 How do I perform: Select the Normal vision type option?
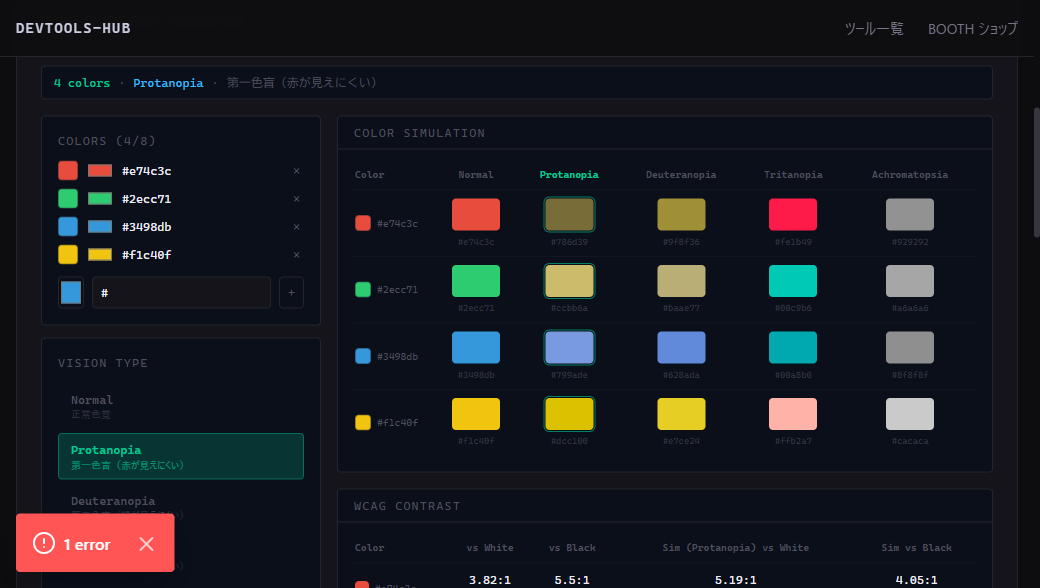180,406
